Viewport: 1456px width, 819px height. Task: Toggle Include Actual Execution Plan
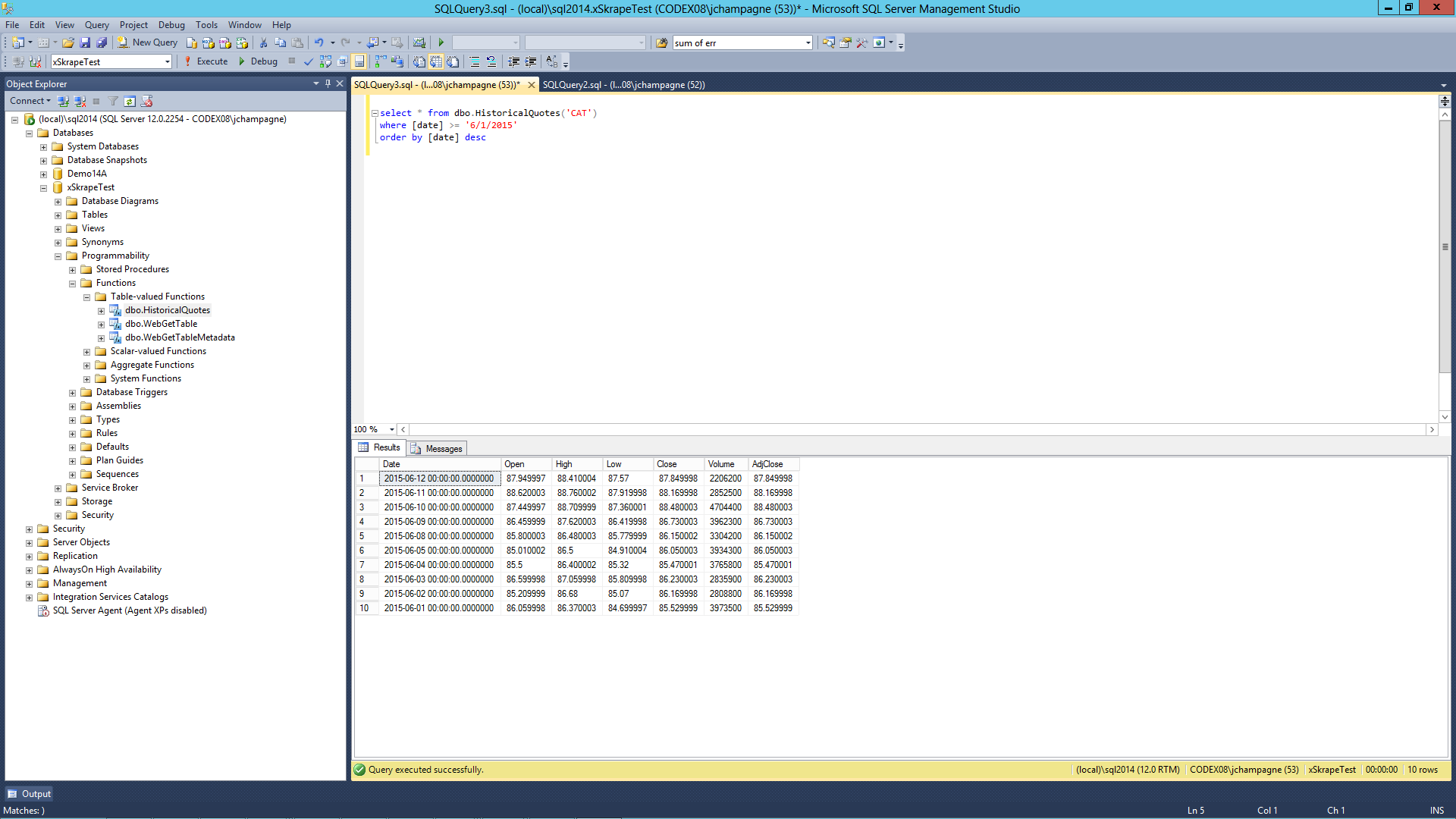pos(380,61)
